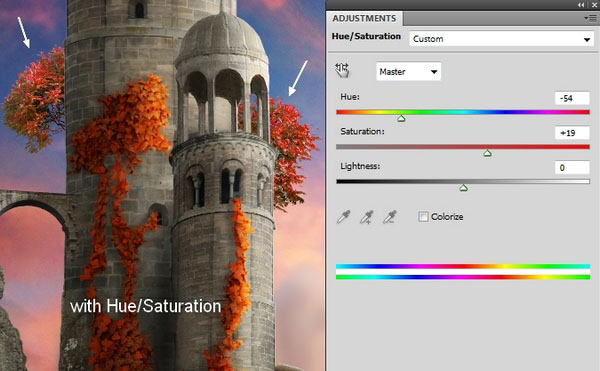Click the Lightness slider handle
This screenshot has height=371, width=600.
coord(463,188)
